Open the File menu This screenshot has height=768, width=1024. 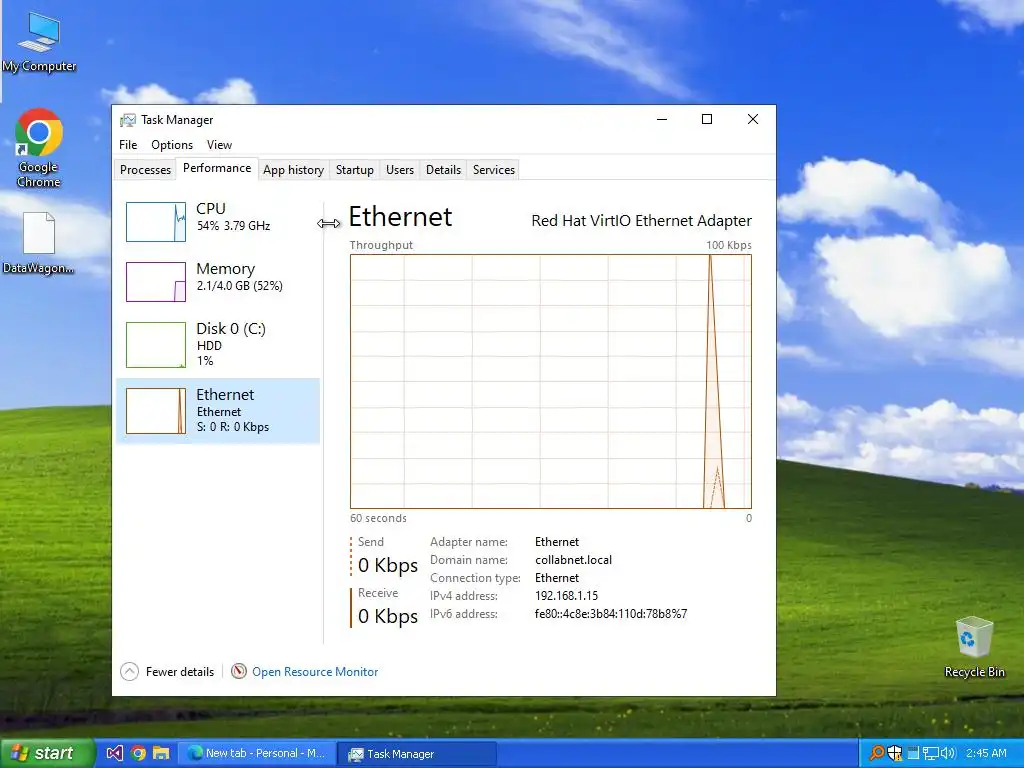coord(128,145)
